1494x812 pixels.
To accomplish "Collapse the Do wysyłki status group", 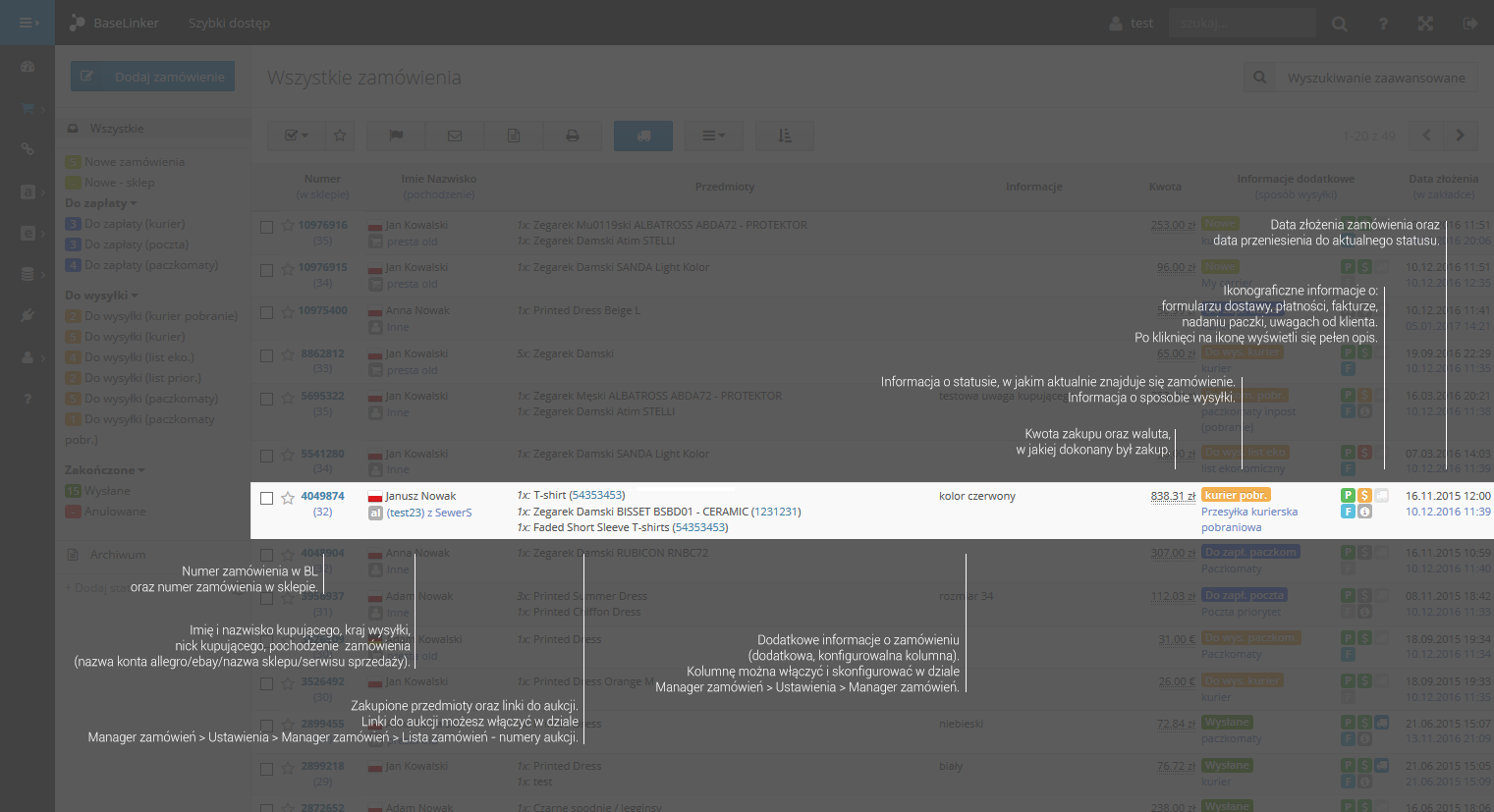I will [101, 296].
